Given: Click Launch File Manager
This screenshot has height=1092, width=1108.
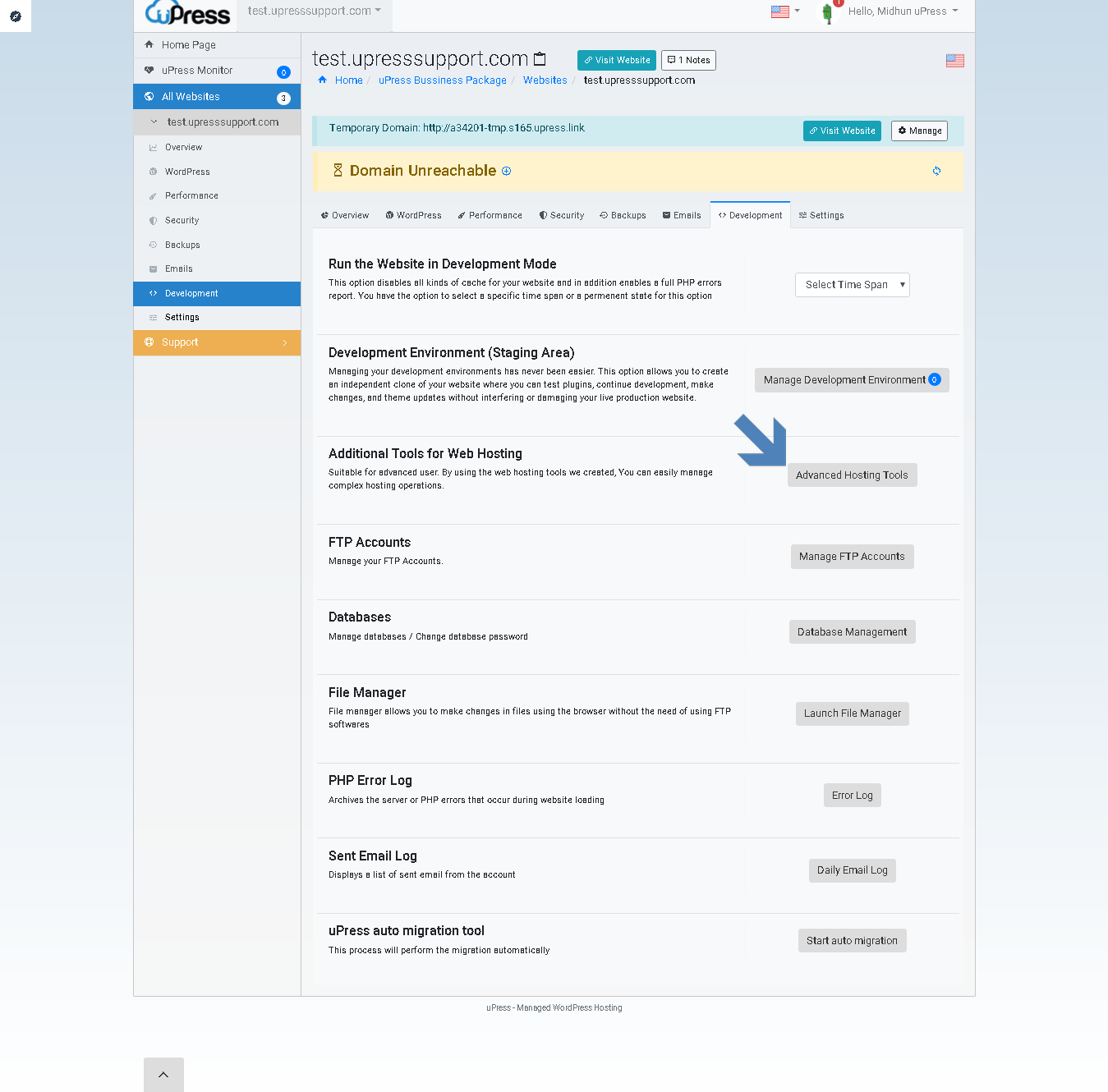Looking at the screenshot, I should pyautogui.click(x=852, y=713).
